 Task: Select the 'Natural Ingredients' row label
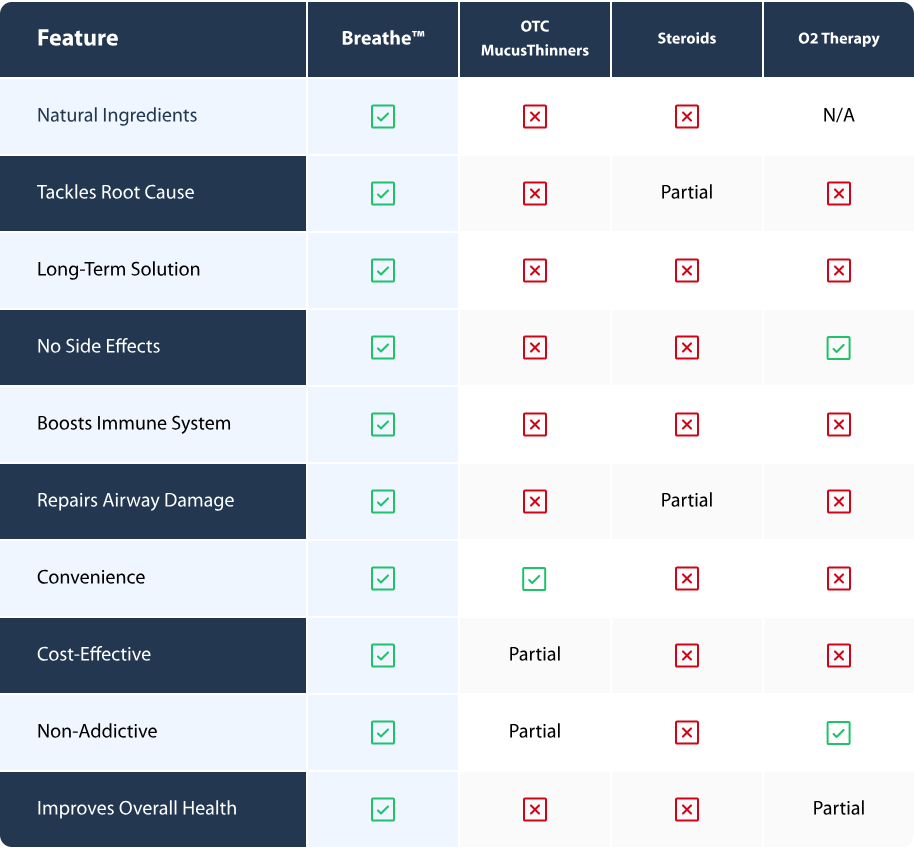coord(117,115)
